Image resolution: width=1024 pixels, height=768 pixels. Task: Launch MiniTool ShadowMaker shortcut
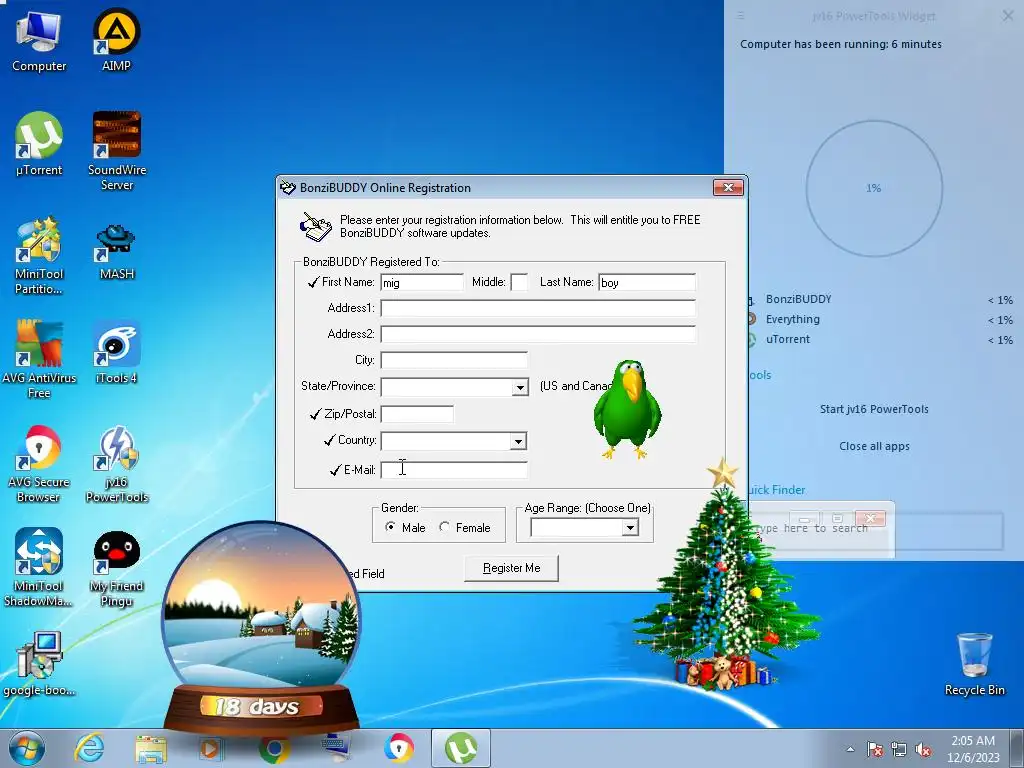(x=39, y=568)
